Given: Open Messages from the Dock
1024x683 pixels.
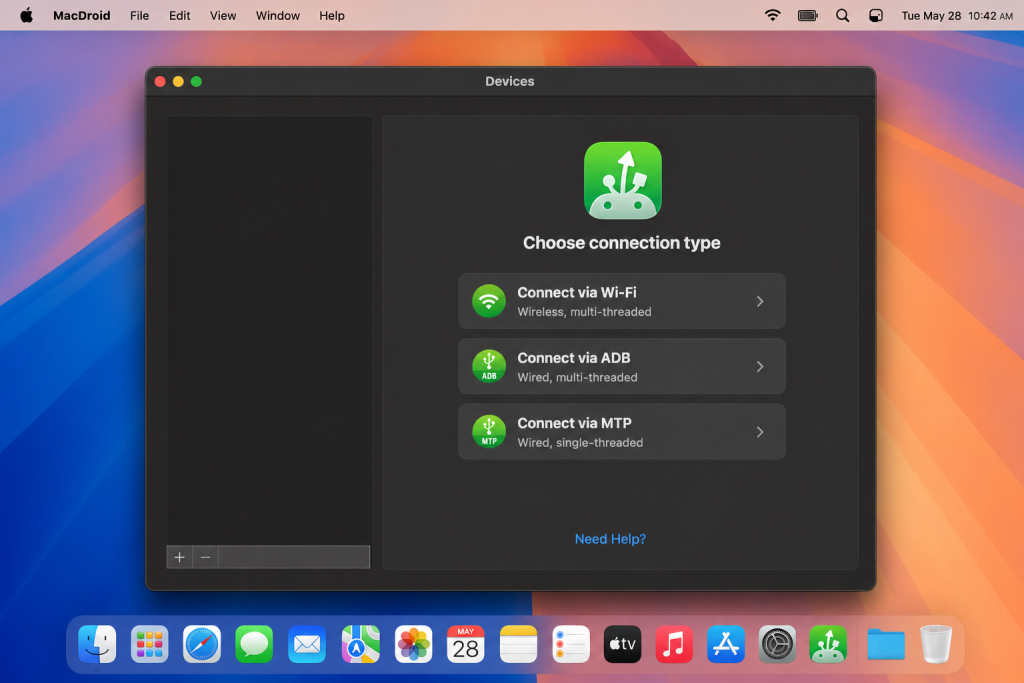Looking at the screenshot, I should (254, 644).
